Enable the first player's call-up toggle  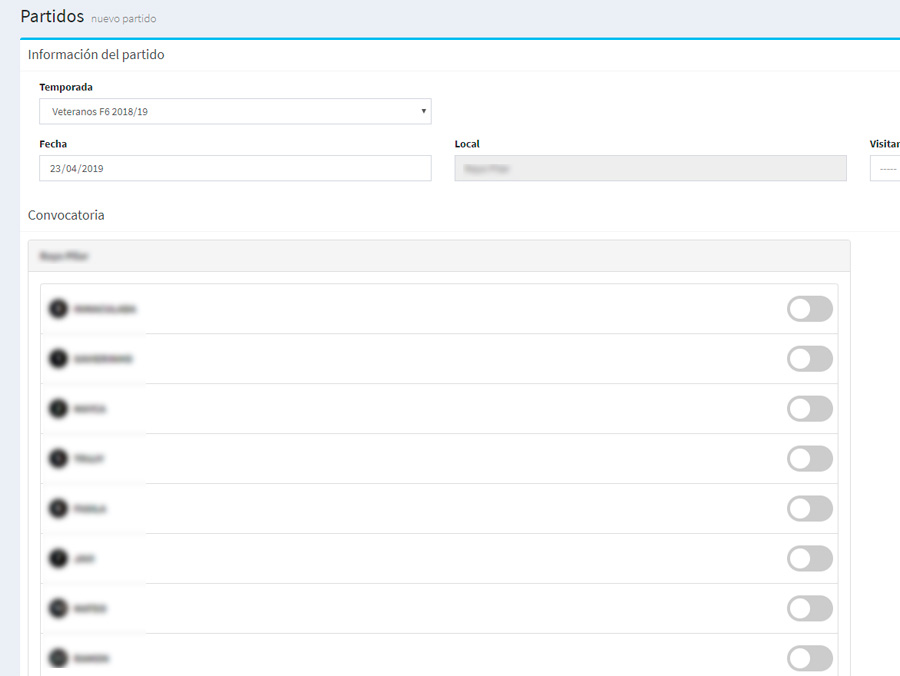(809, 309)
